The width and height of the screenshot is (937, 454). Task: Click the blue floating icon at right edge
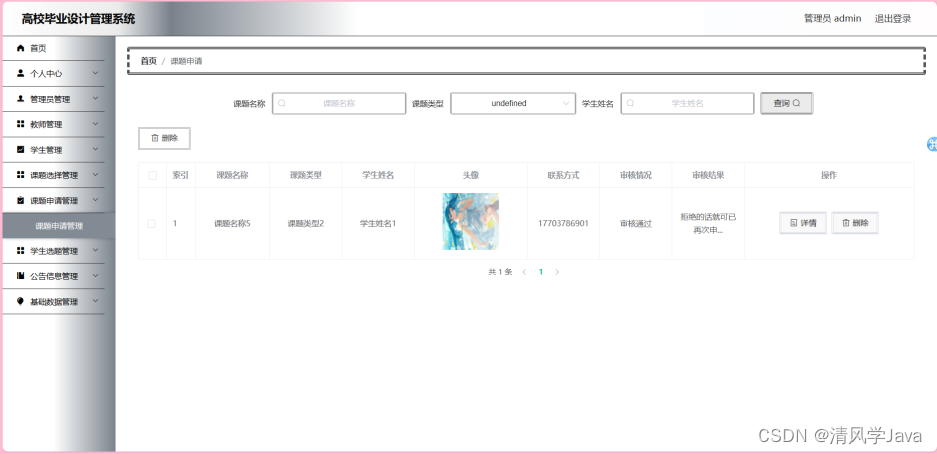pos(932,144)
